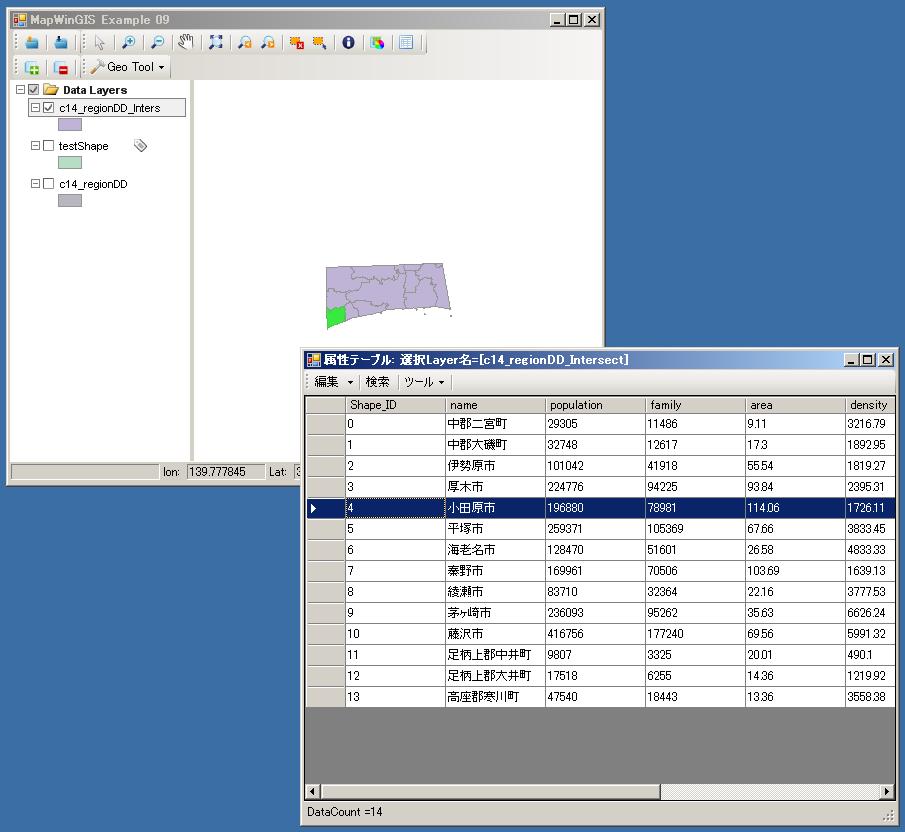This screenshot has width=905, height=832.
Task: Click the Add Layer green plus icon
Action: pos(32,68)
